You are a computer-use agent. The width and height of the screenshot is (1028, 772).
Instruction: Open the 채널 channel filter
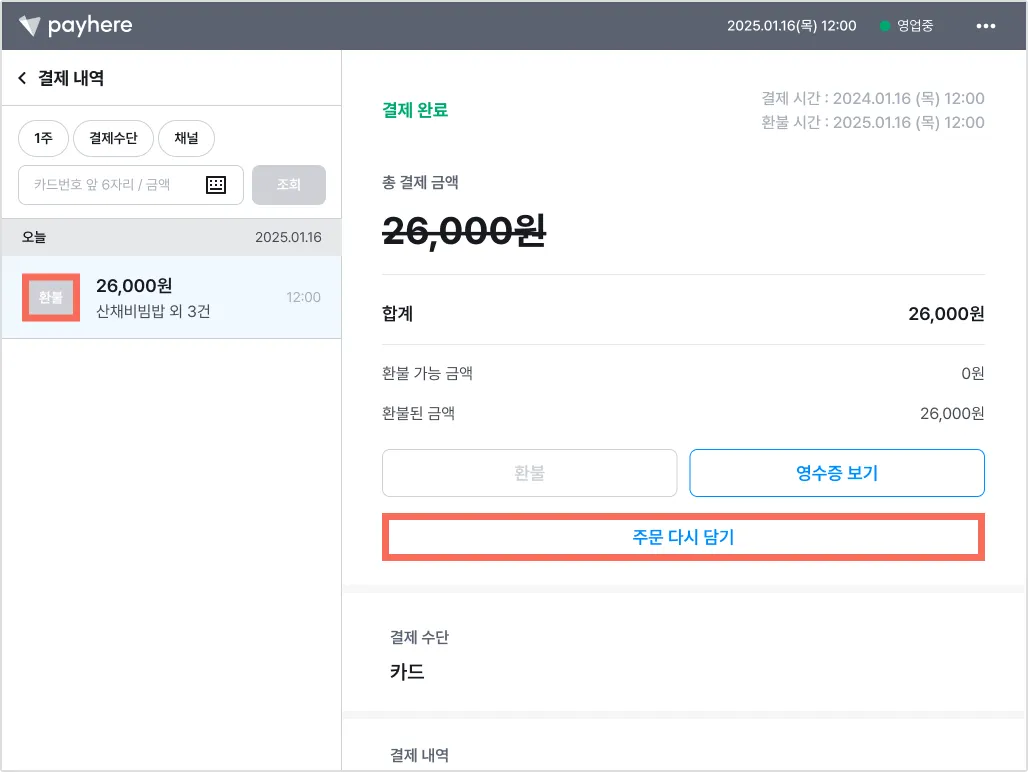186,139
